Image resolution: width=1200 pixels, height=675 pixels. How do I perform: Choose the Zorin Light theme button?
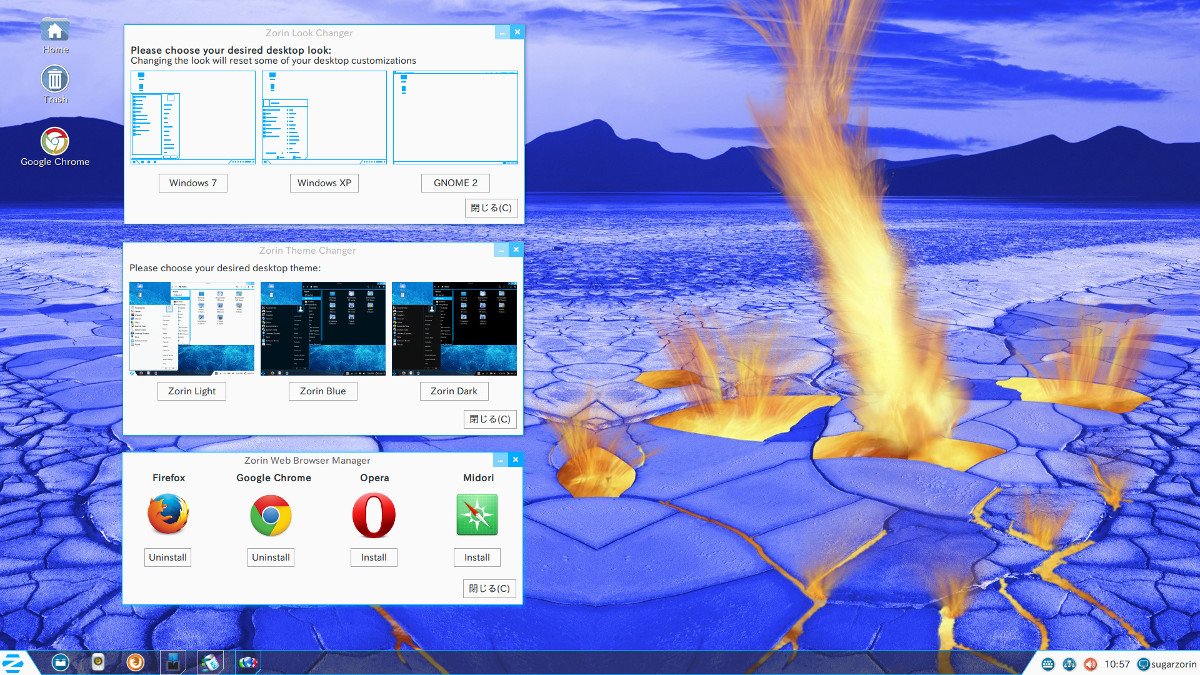coord(191,391)
